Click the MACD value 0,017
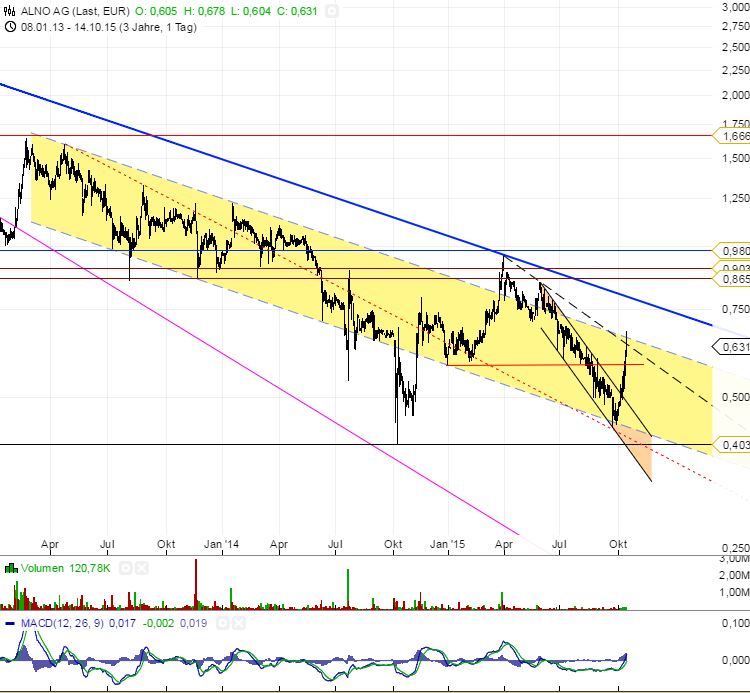 122,623
